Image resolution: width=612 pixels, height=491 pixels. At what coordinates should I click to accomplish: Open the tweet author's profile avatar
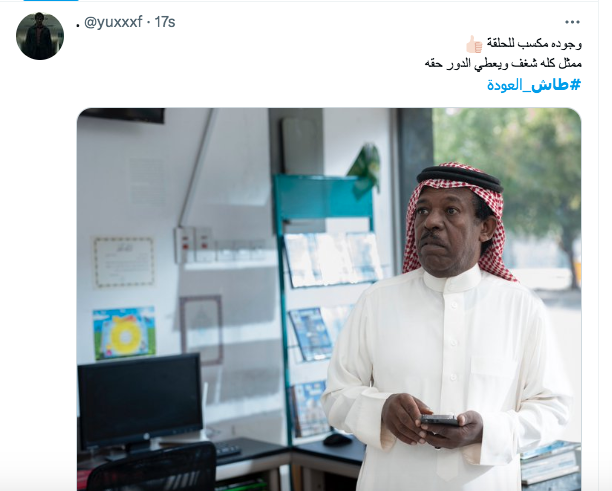(x=40, y=36)
